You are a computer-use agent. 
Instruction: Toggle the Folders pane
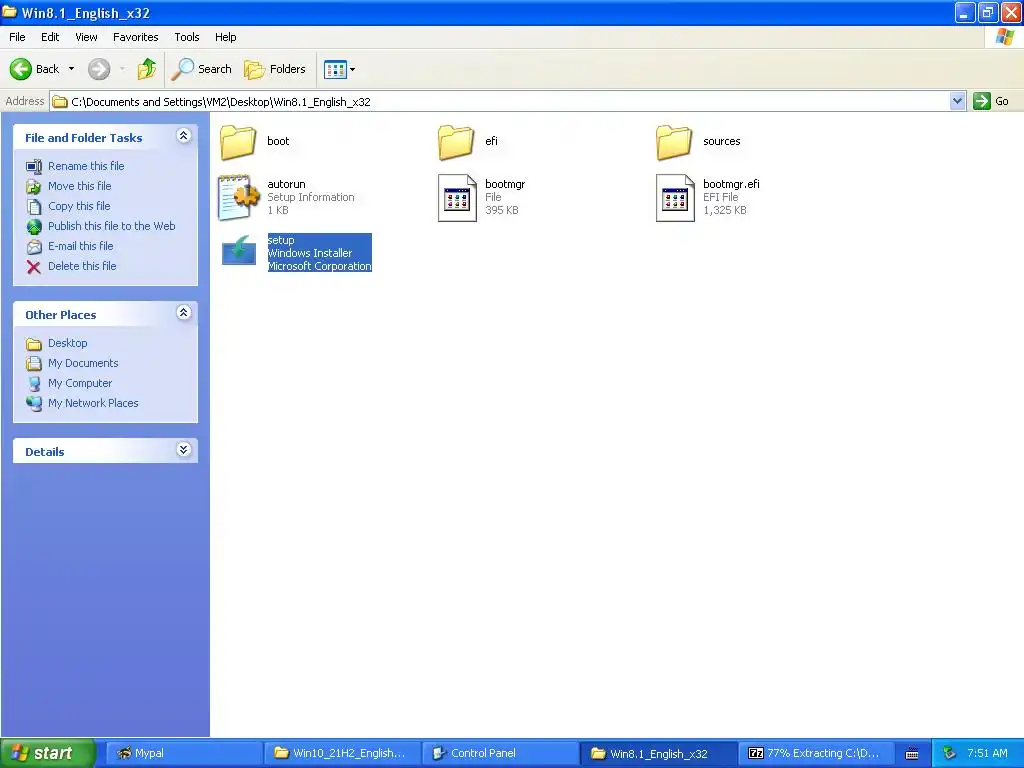(275, 69)
